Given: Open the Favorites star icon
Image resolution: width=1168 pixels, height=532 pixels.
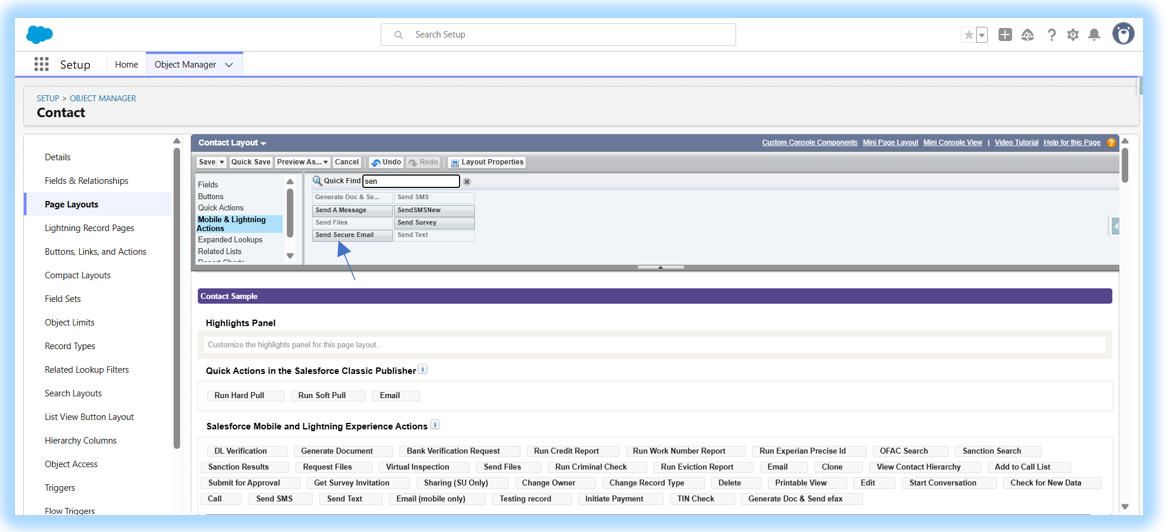Looking at the screenshot, I should [968, 34].
